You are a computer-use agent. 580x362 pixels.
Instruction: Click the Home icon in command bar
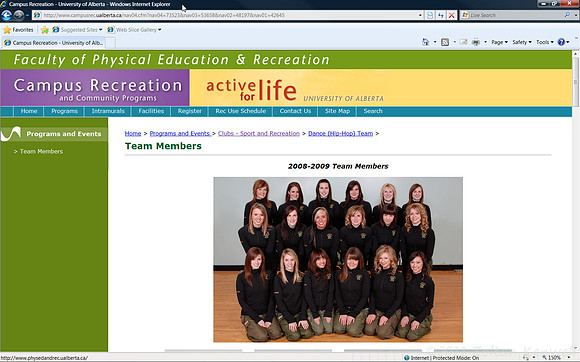pyautogui.click(x=425, y=42)
